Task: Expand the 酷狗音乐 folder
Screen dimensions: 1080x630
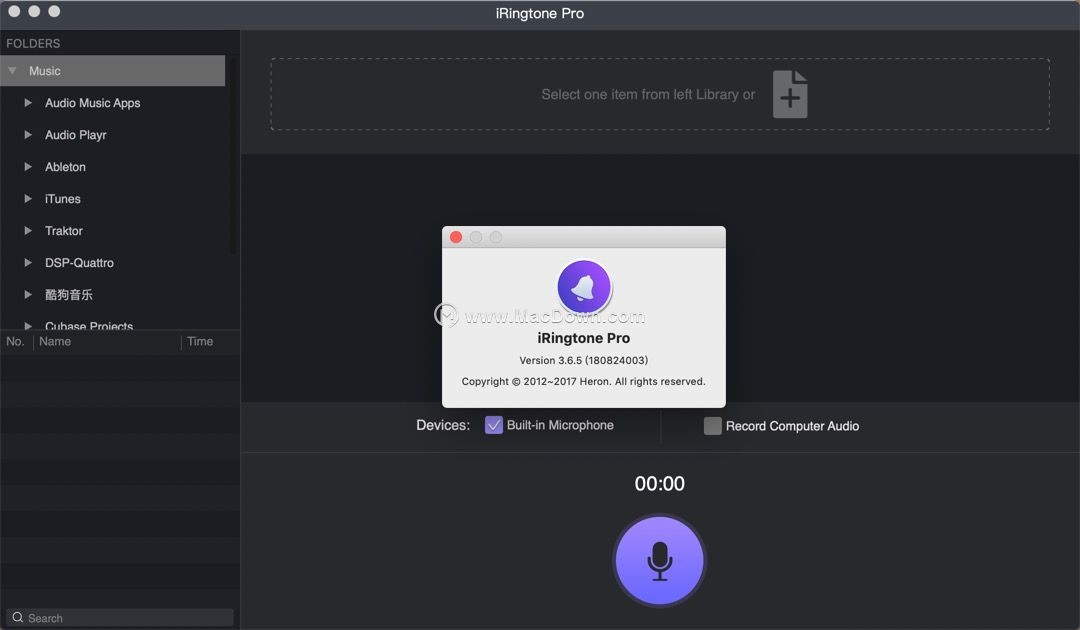Action: pyautogui.click(x=28, y=295)
